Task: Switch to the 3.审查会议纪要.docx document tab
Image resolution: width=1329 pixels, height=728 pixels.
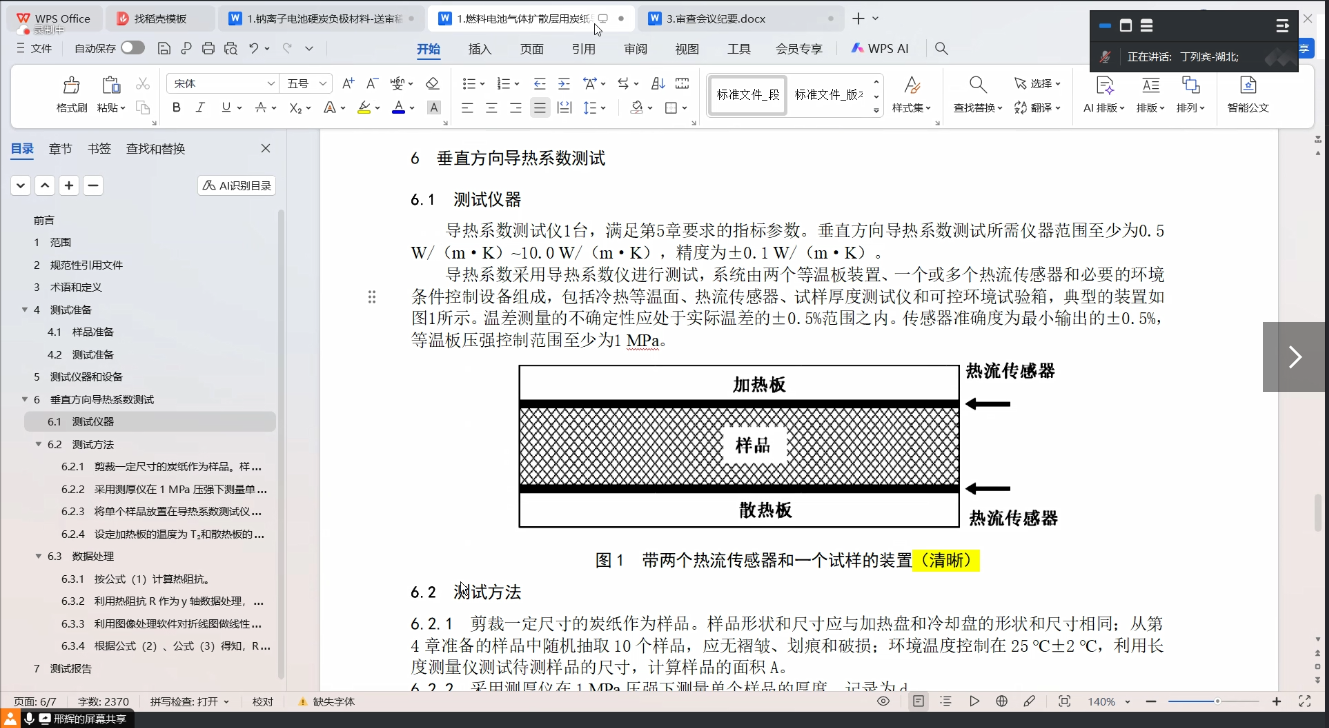Action: (x=715, y=18)
